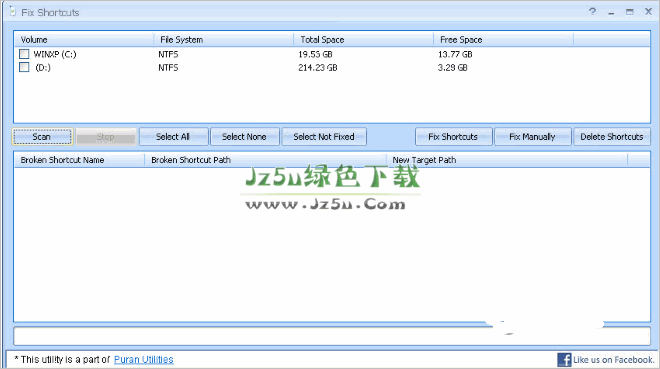This screenshot has height=369, width=660.
Task: Open the Puran Utilities link
Action: (x=144, y=360)
